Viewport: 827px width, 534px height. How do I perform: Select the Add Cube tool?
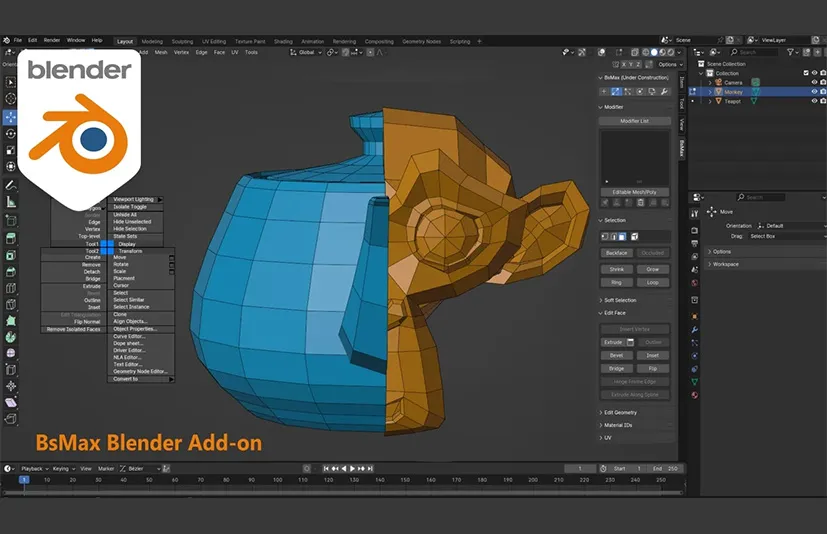pos(10,221)
